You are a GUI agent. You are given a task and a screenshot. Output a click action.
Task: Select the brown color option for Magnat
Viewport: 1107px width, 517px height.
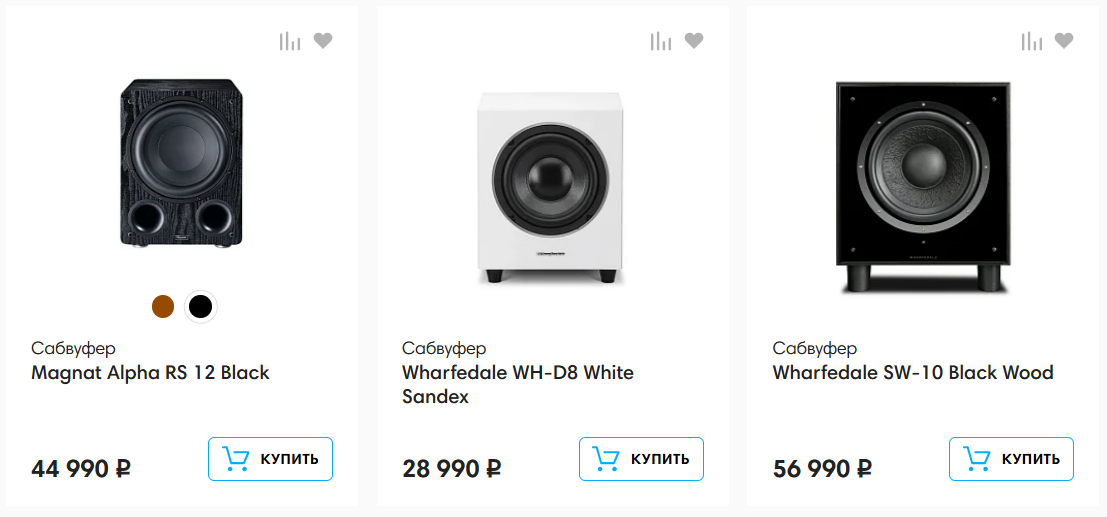(163, 307)
